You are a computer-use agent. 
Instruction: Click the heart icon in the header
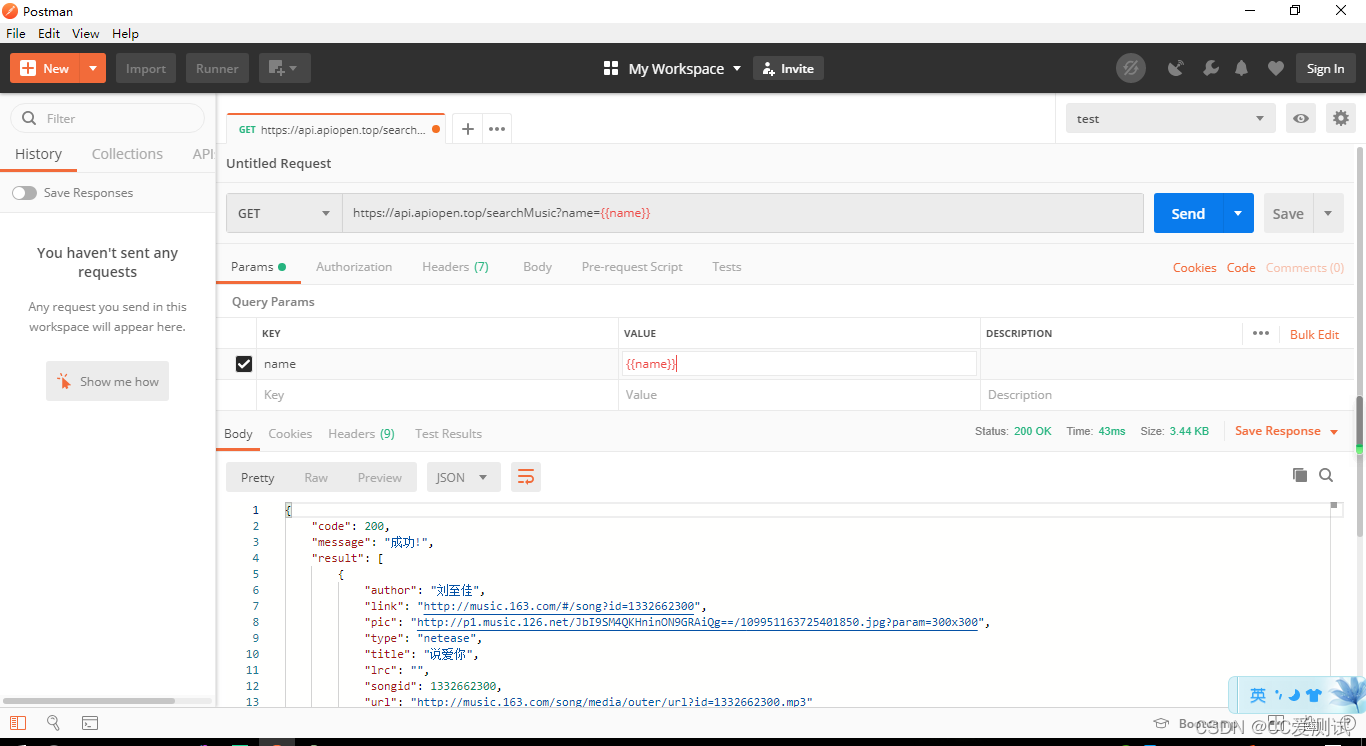(1275, 68)
